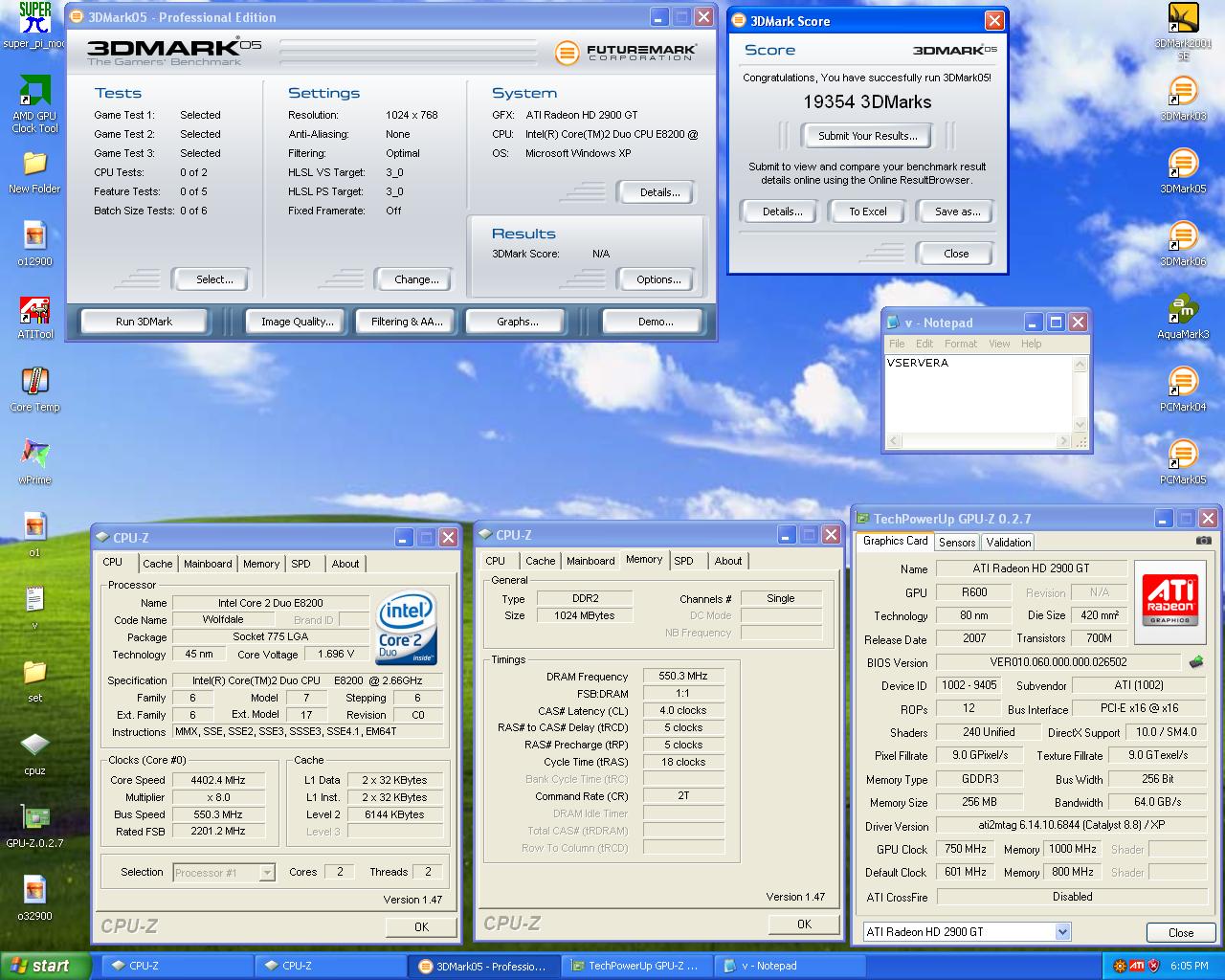Click Demo button in 3DMark05
The image size is (1225, 980).
pyautogui.click(x=656, y=322)
